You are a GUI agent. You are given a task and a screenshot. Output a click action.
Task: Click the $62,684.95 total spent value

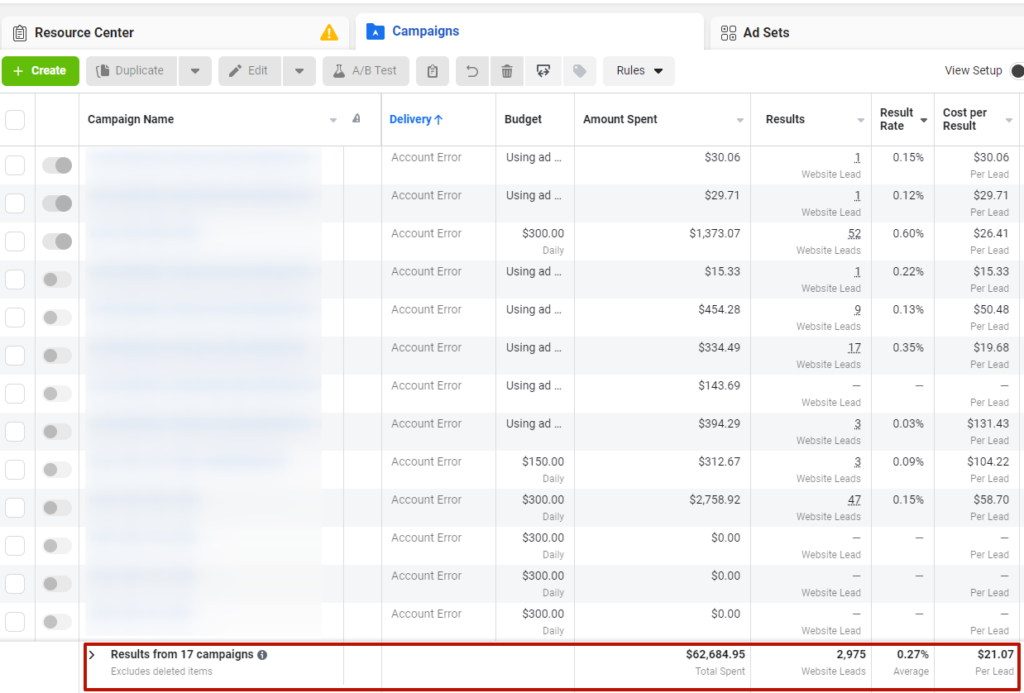pos(715,654)
